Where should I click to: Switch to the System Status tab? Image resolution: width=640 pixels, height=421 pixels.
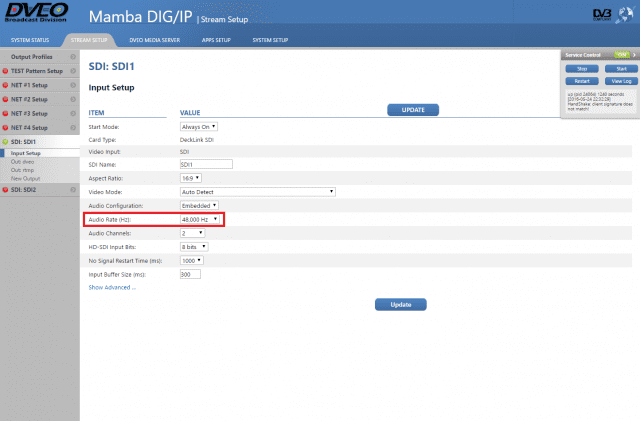click(x=30, y=40)
